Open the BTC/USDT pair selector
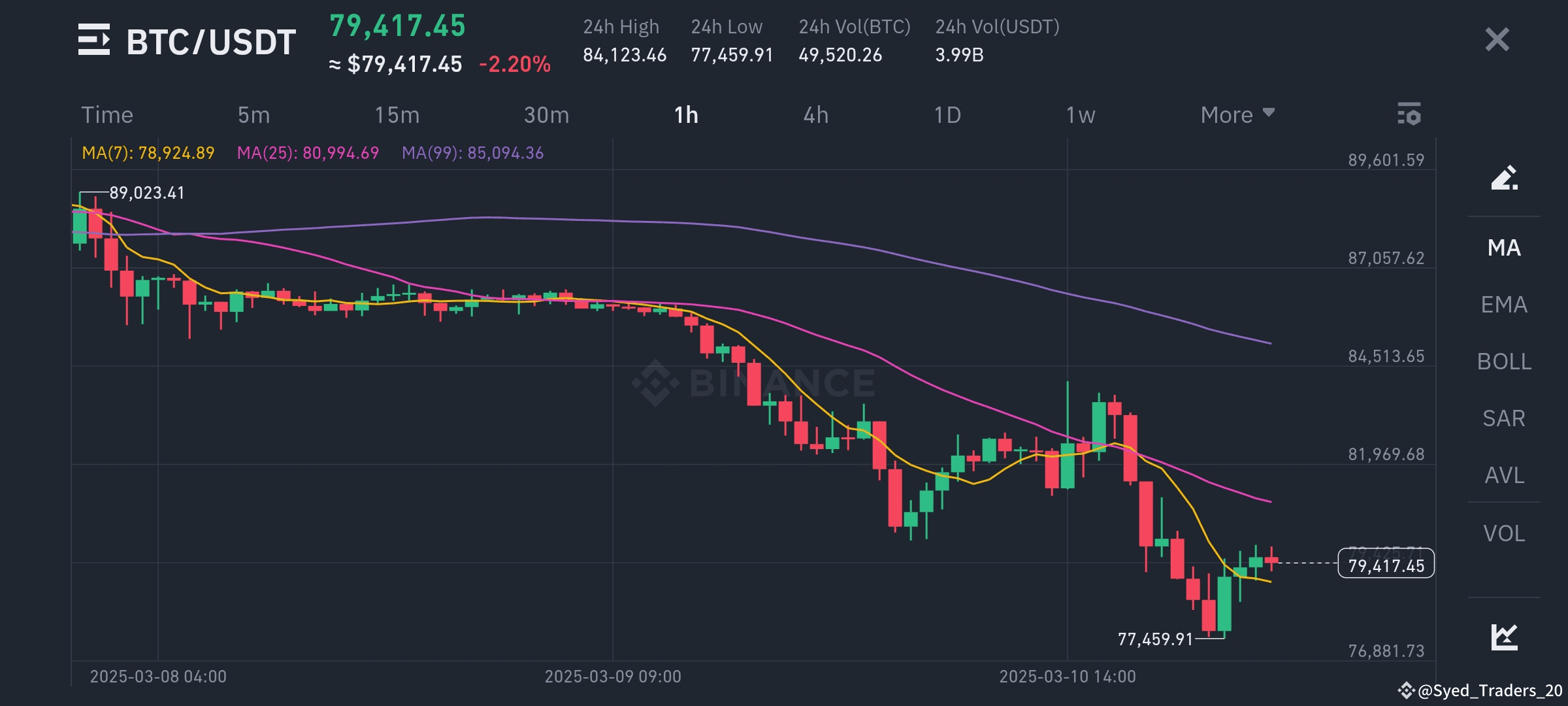The width and height of the screenshot is (1568, 706). click(211, 42)
